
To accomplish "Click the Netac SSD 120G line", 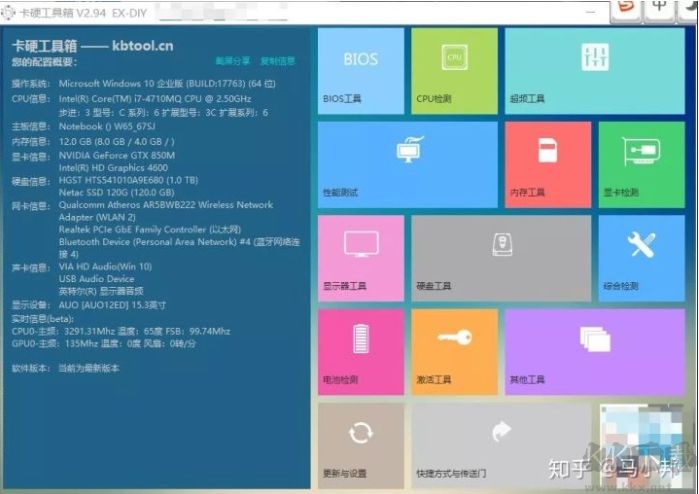I will tap(116, 193).
